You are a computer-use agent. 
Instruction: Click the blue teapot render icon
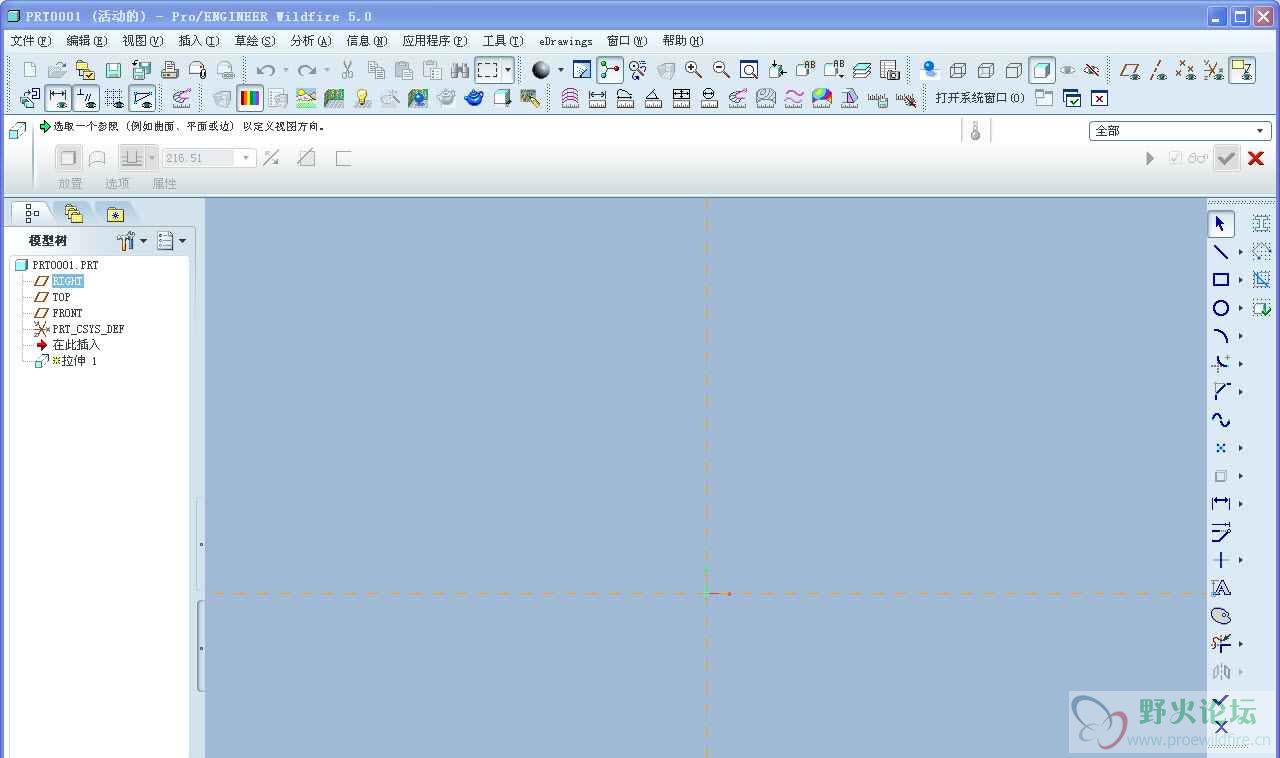coord(474,98)
